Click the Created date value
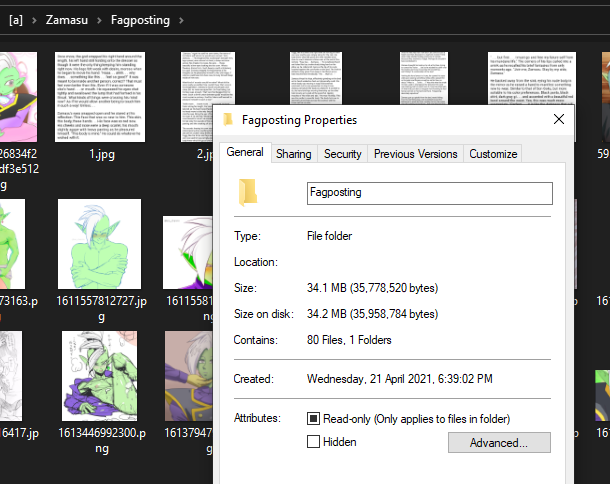 [400, 379]
